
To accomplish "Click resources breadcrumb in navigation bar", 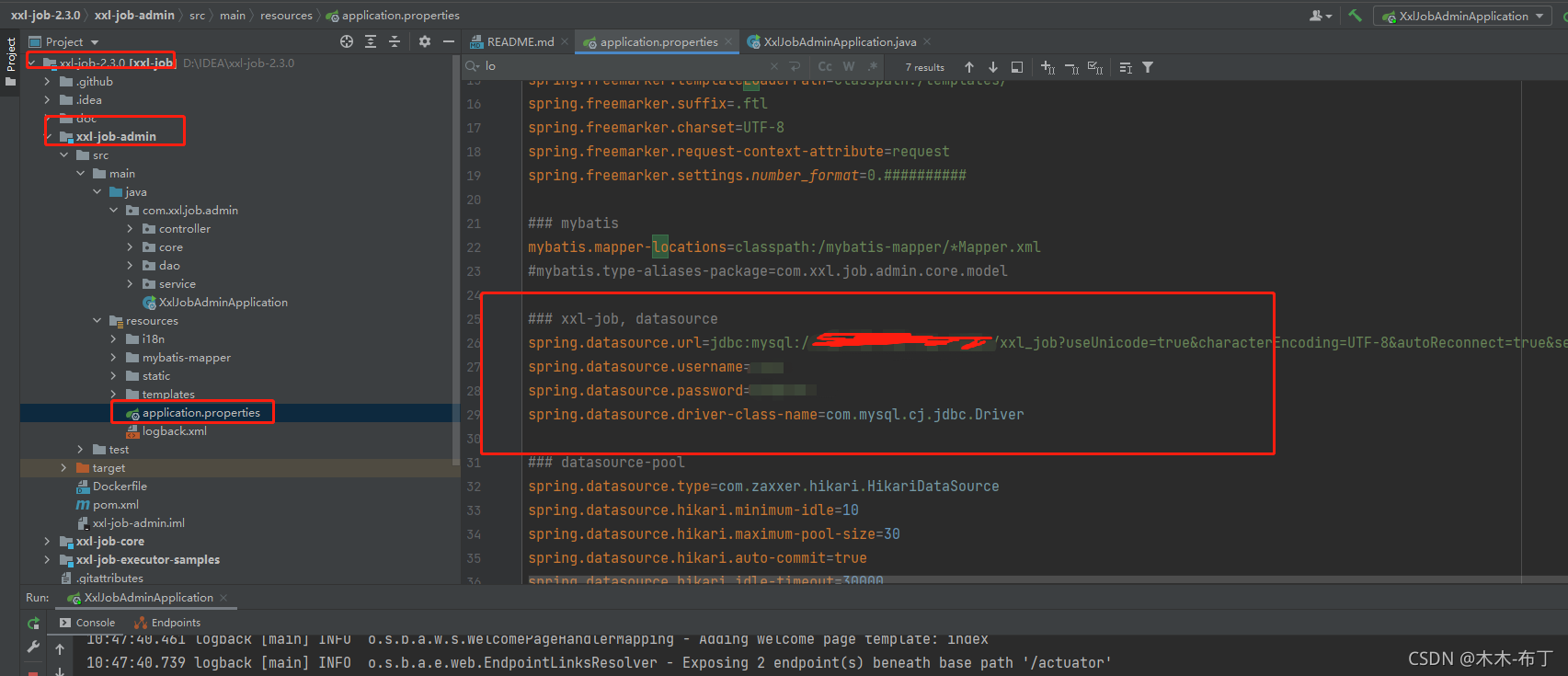I will click(286, 15).
